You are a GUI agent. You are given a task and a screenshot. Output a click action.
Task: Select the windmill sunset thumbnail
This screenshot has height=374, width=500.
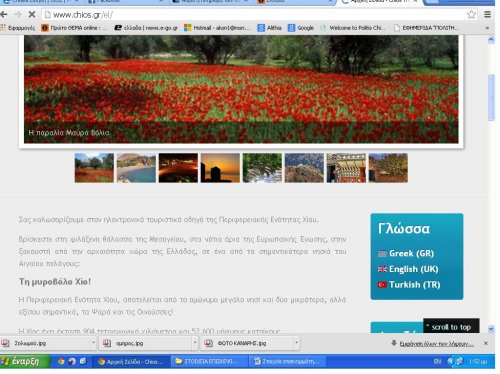pyautogui.click(x=220, y=168)
